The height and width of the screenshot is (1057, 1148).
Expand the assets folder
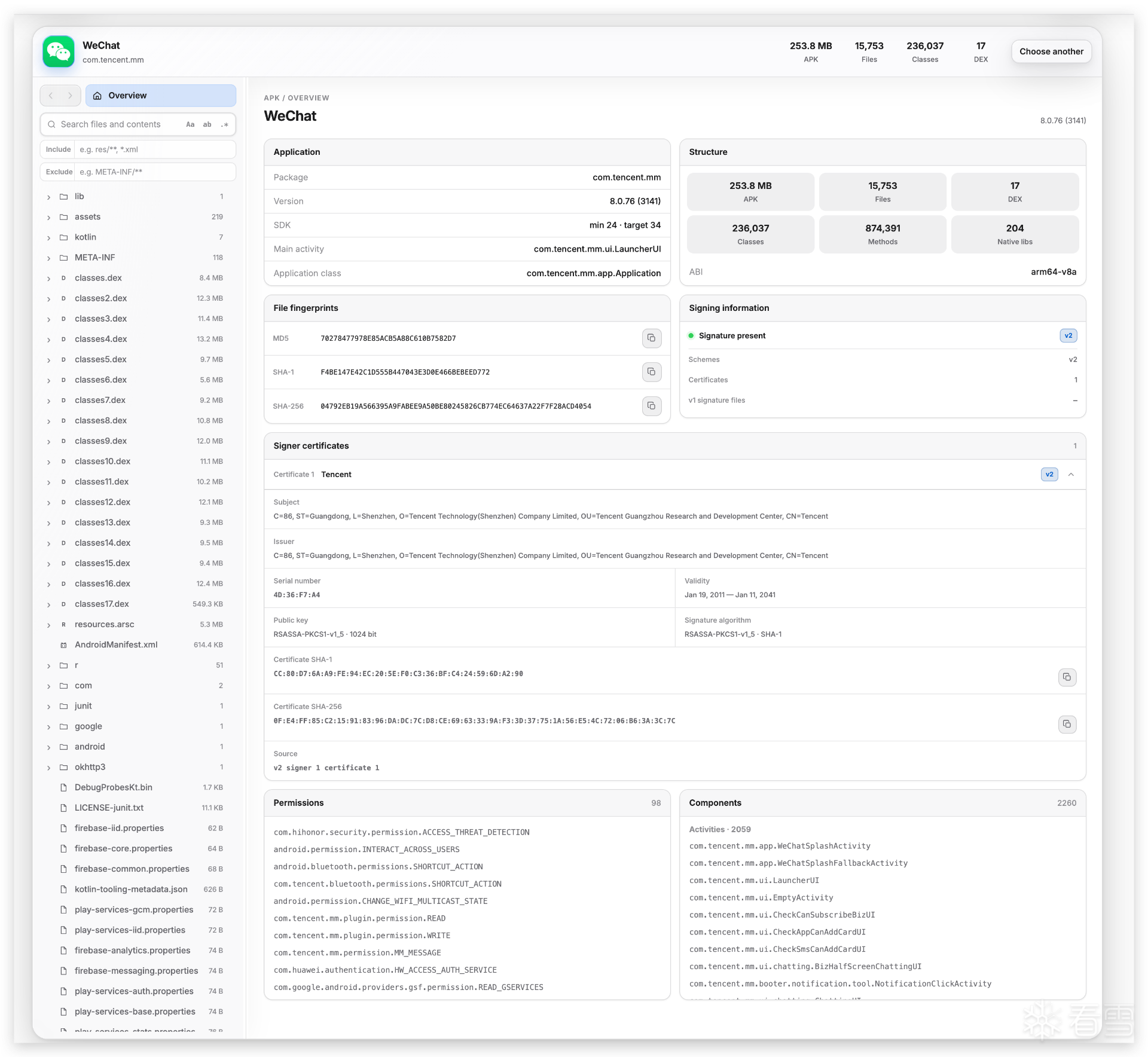[48, 217]
